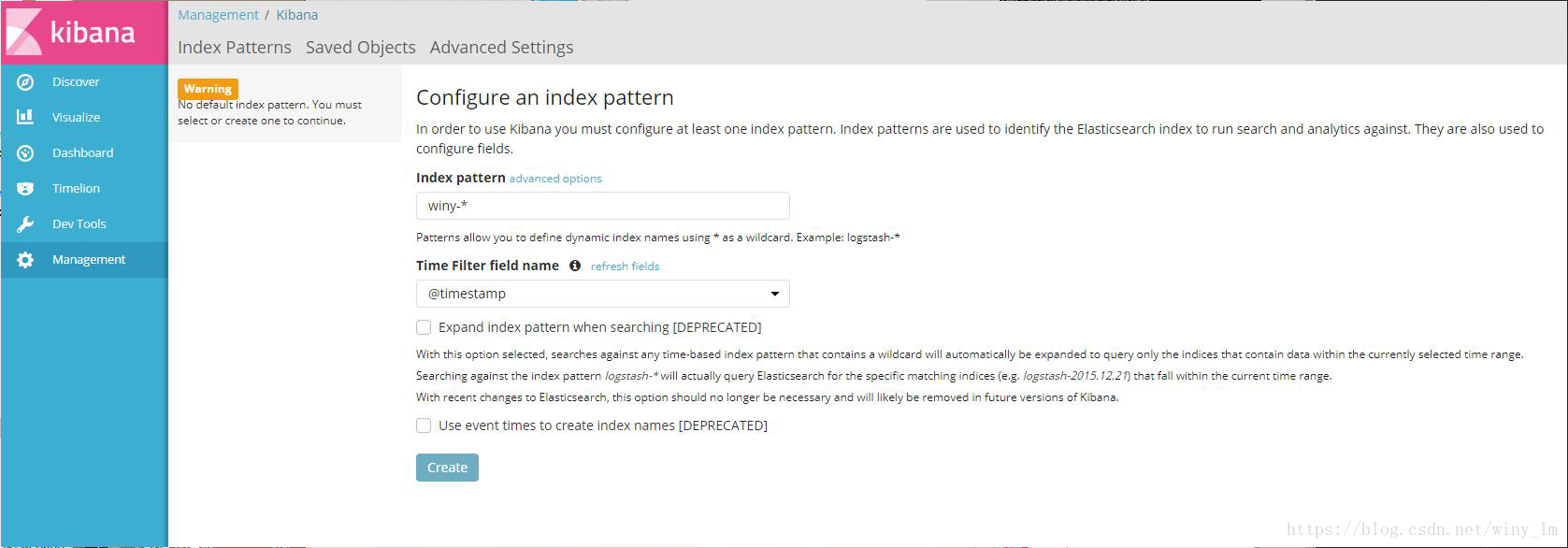Click the No default index pattern message
This screenshot has width=1568, height=548.
270,113
